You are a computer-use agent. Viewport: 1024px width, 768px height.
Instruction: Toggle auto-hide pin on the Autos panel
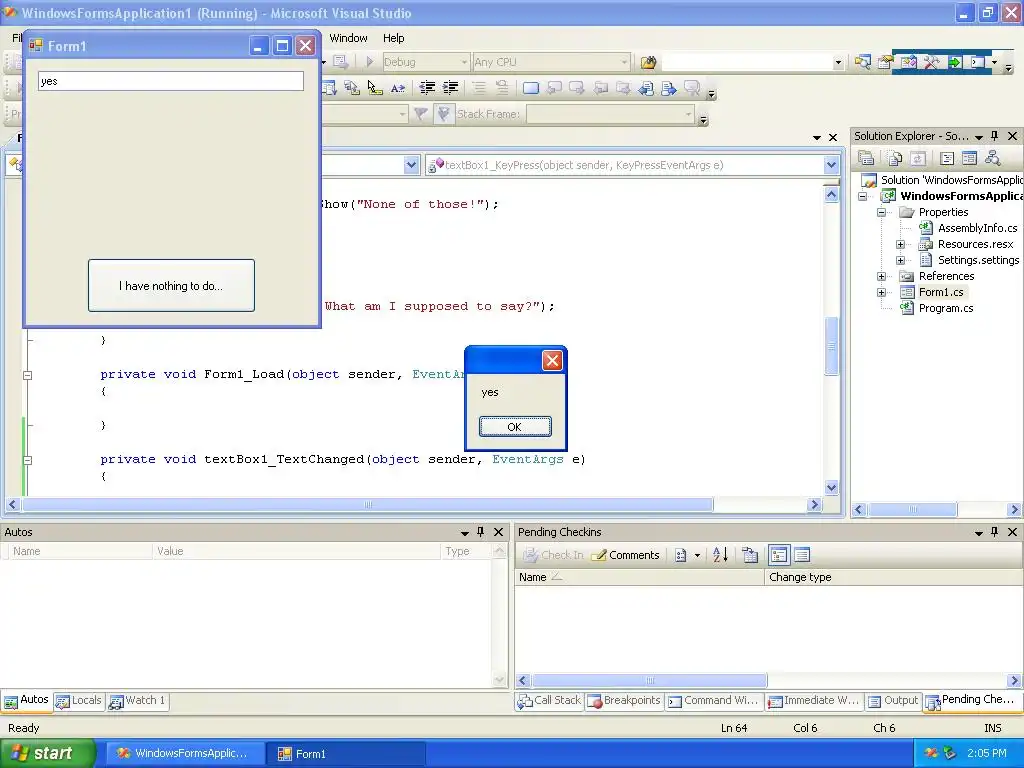point(481,532)
